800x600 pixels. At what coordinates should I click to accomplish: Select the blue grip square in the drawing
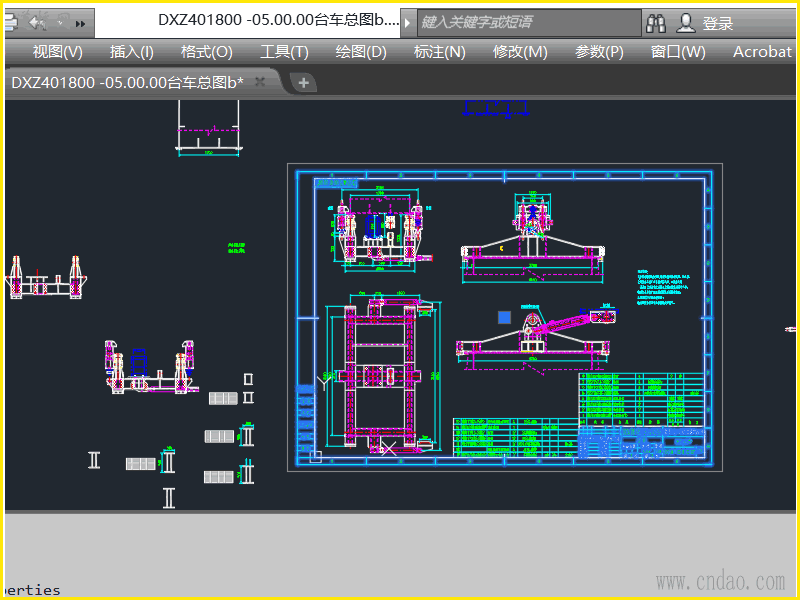504,317
